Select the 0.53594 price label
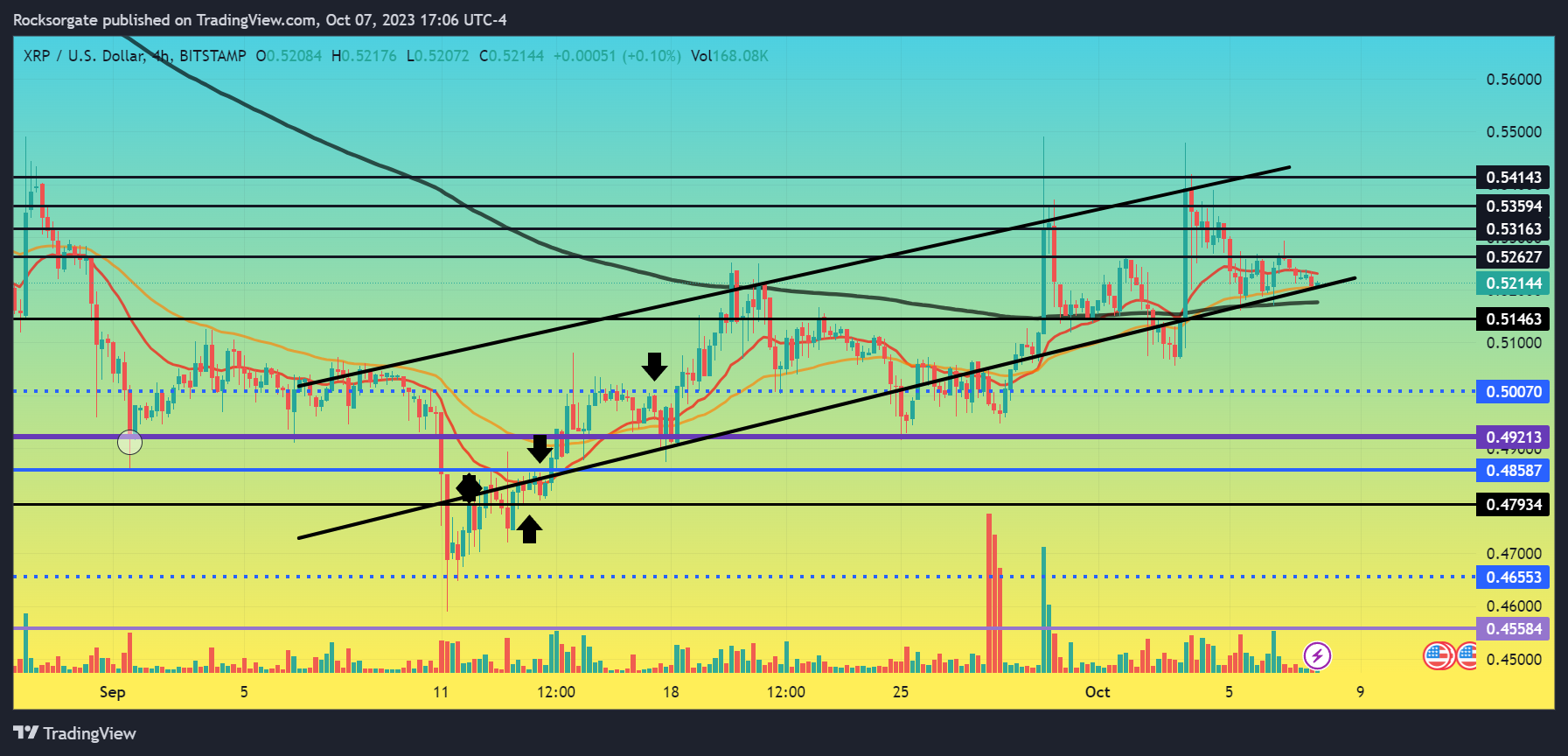This screenshot has width=1568, height=756. 1513,206
